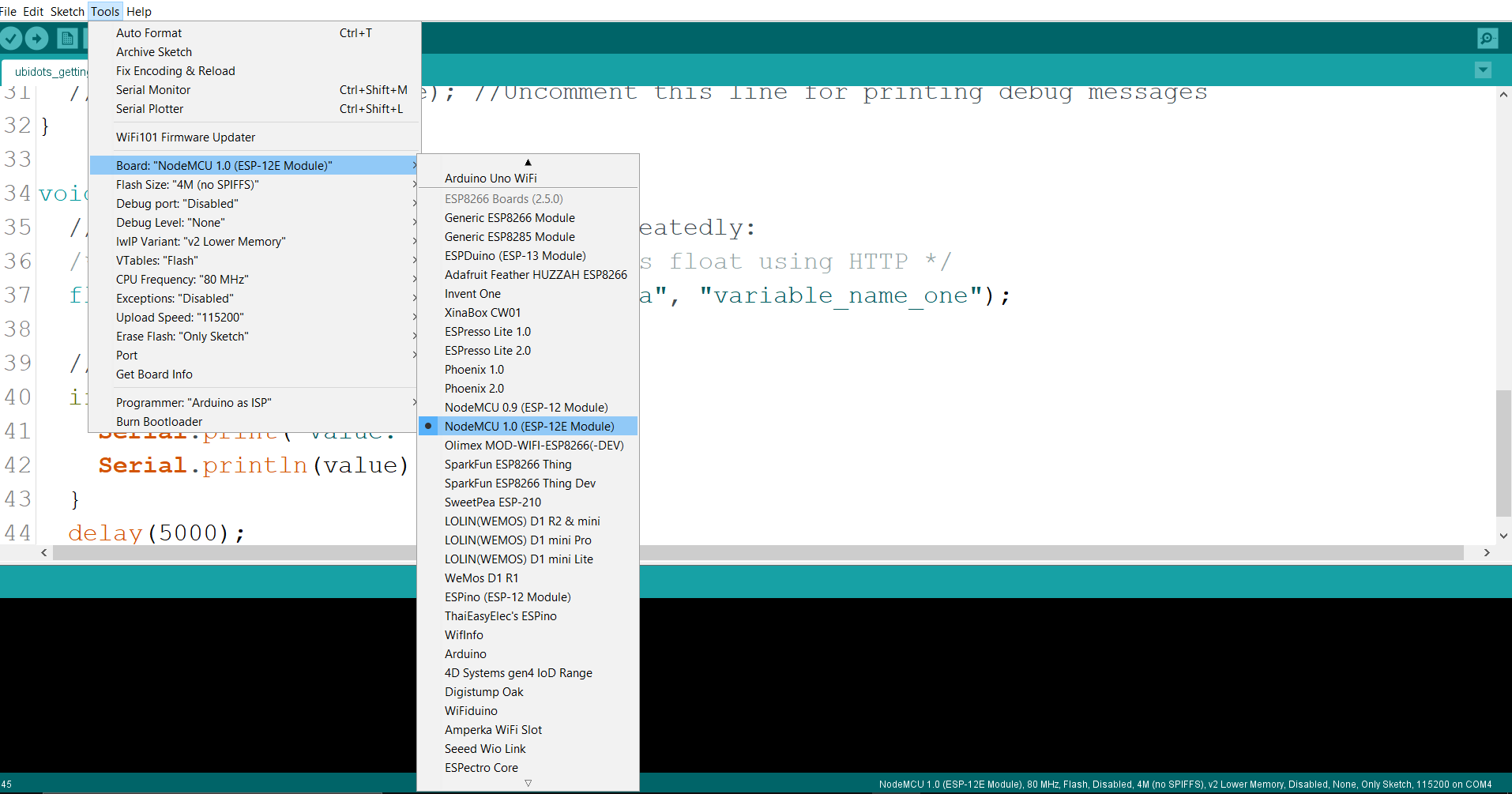Image resolution: width=1512 pixels, height=794 pixels.
Task: Expand Erase Flash "Only Sketch" submenu
Action: point(254,337)
